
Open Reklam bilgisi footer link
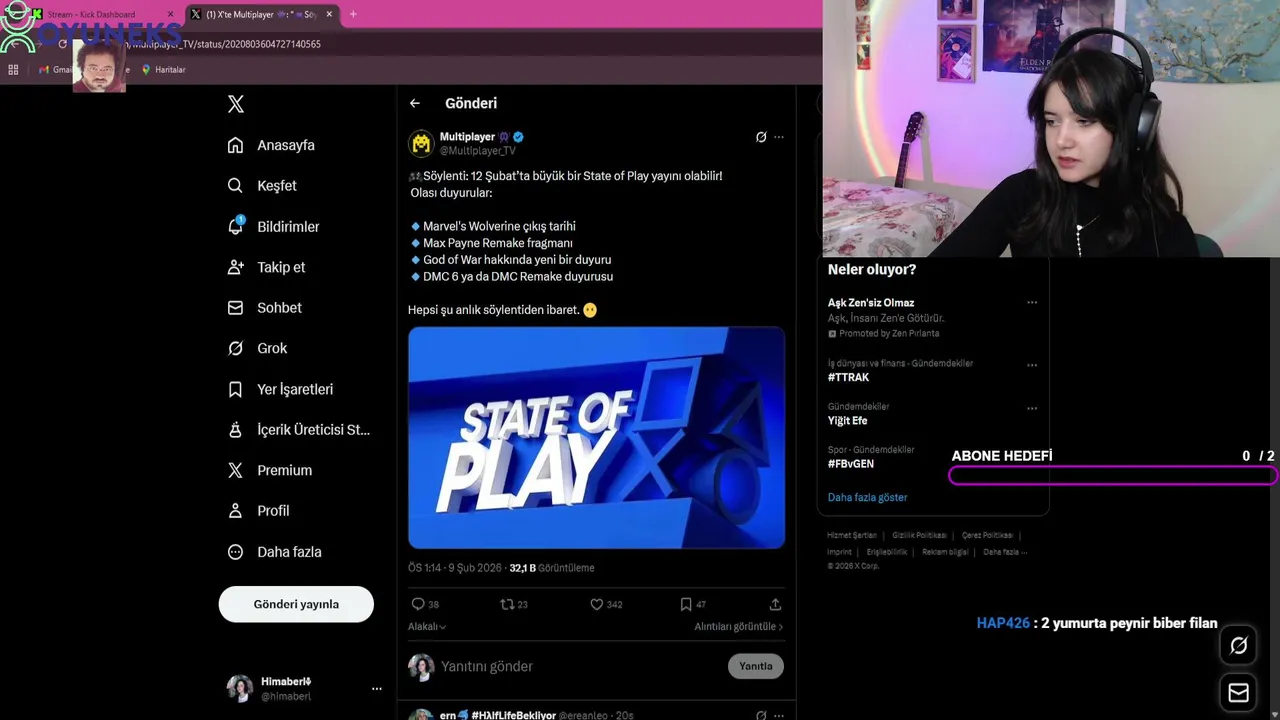[x=945, y=552]
